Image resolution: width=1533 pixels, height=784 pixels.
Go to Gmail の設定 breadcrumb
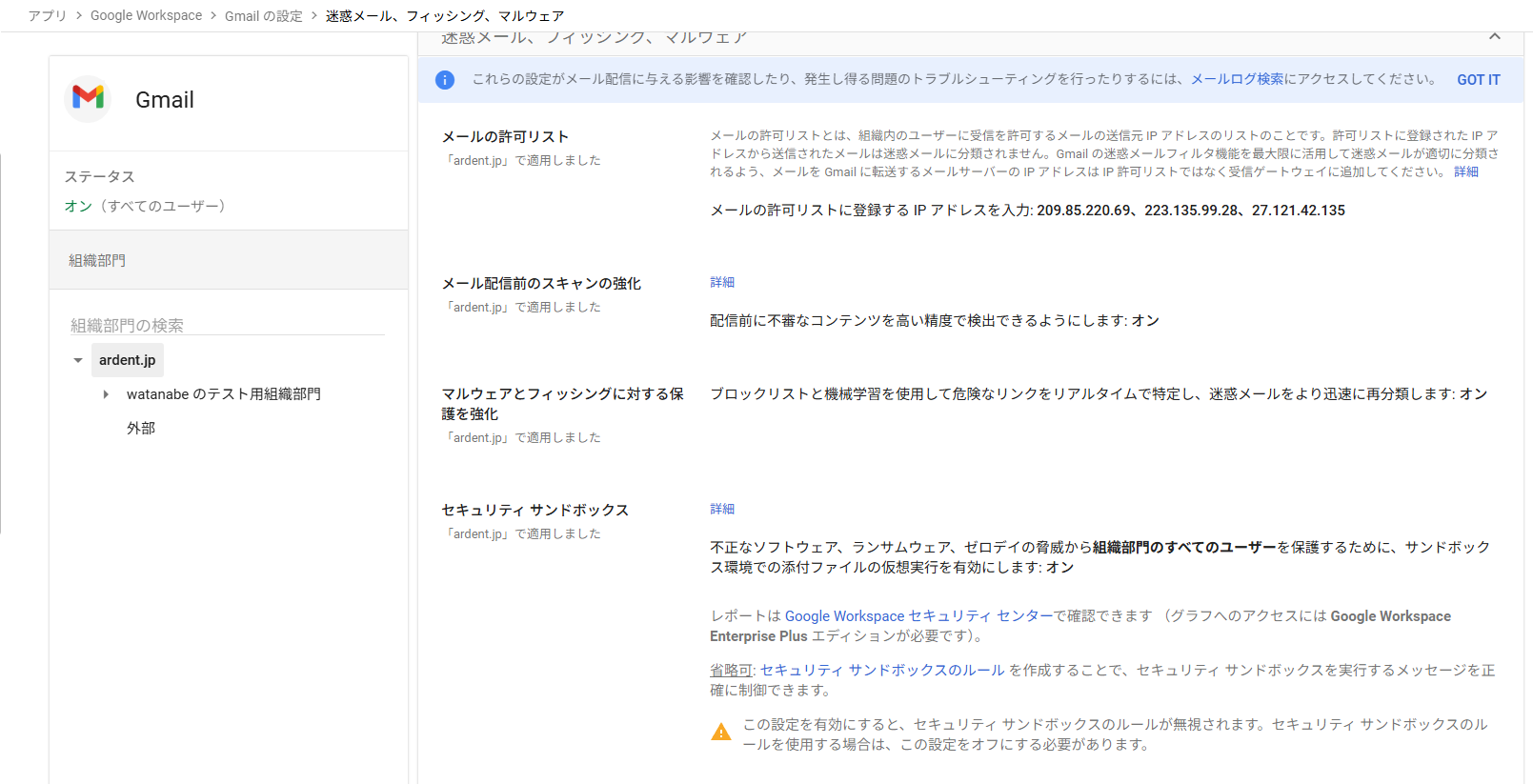pos(264,15)
